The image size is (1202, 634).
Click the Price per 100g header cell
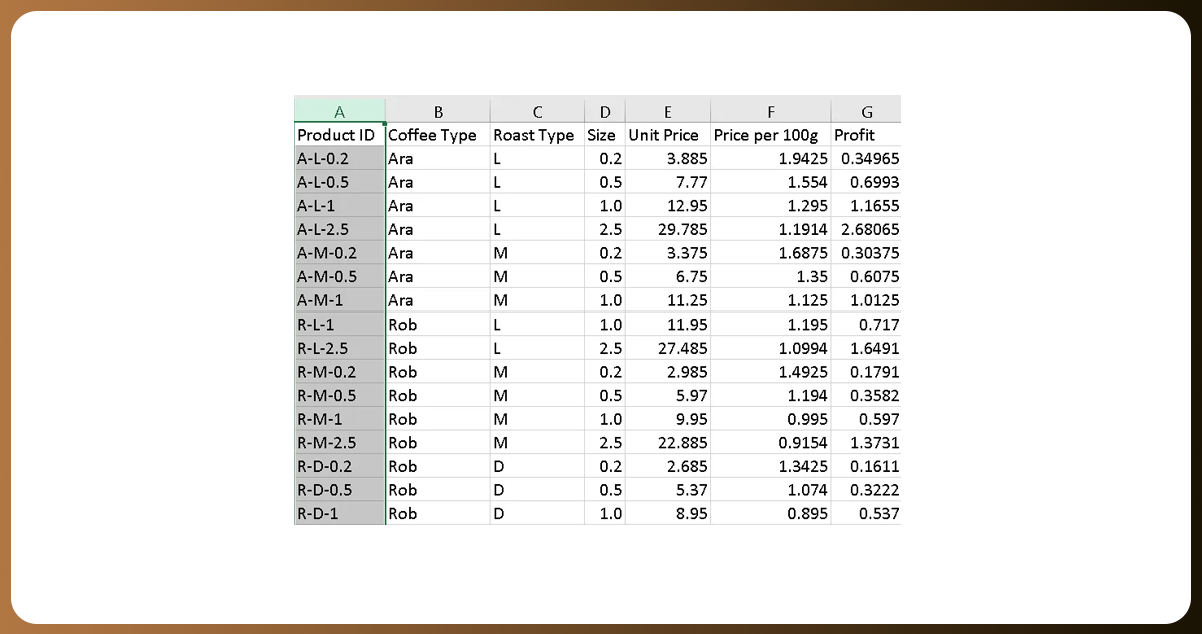(770, 135)
